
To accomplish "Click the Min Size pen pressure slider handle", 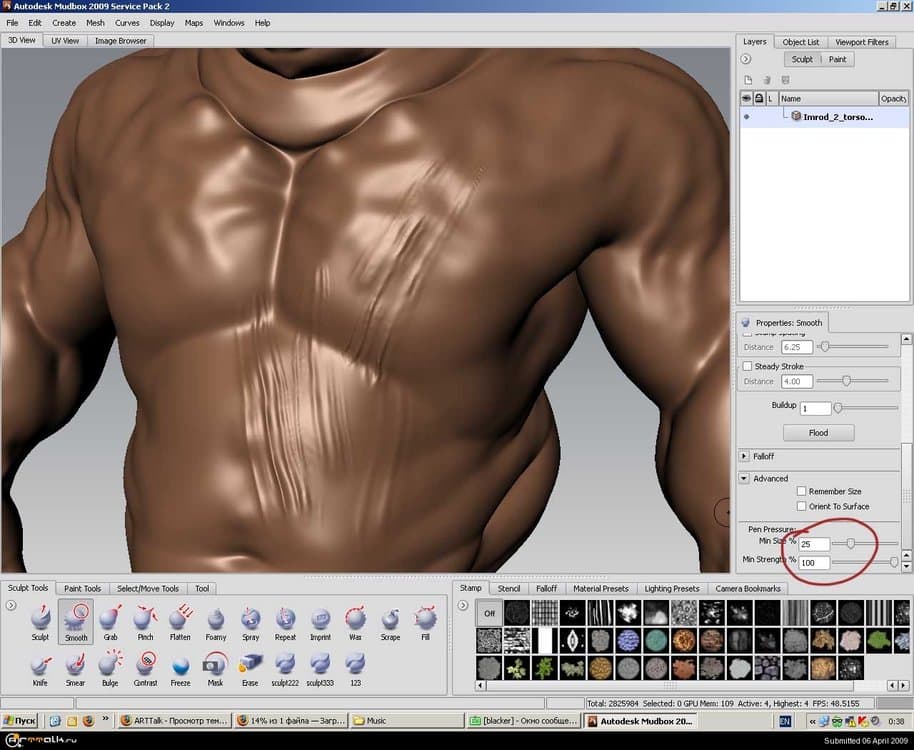I will [850, 543].
